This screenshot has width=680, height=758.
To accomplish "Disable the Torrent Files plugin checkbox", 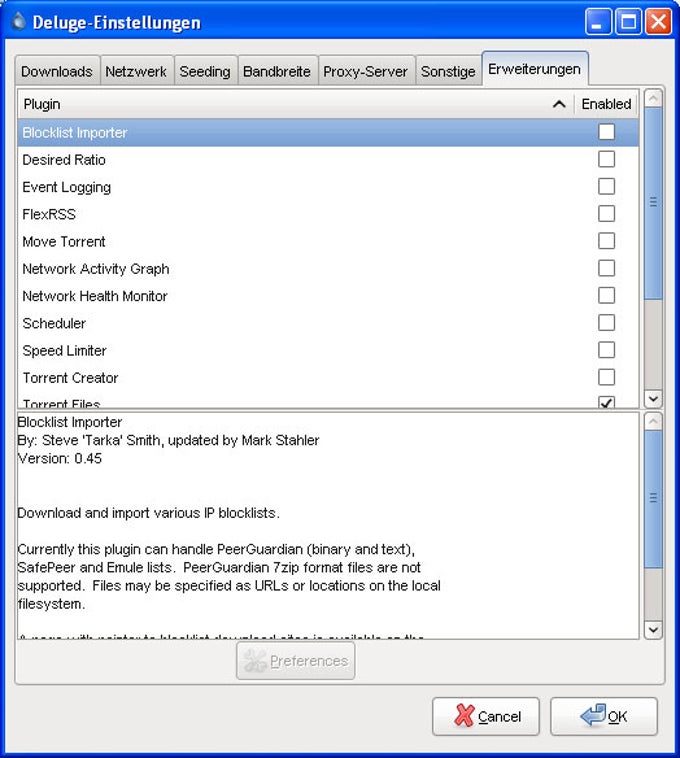I will point(607,402).
